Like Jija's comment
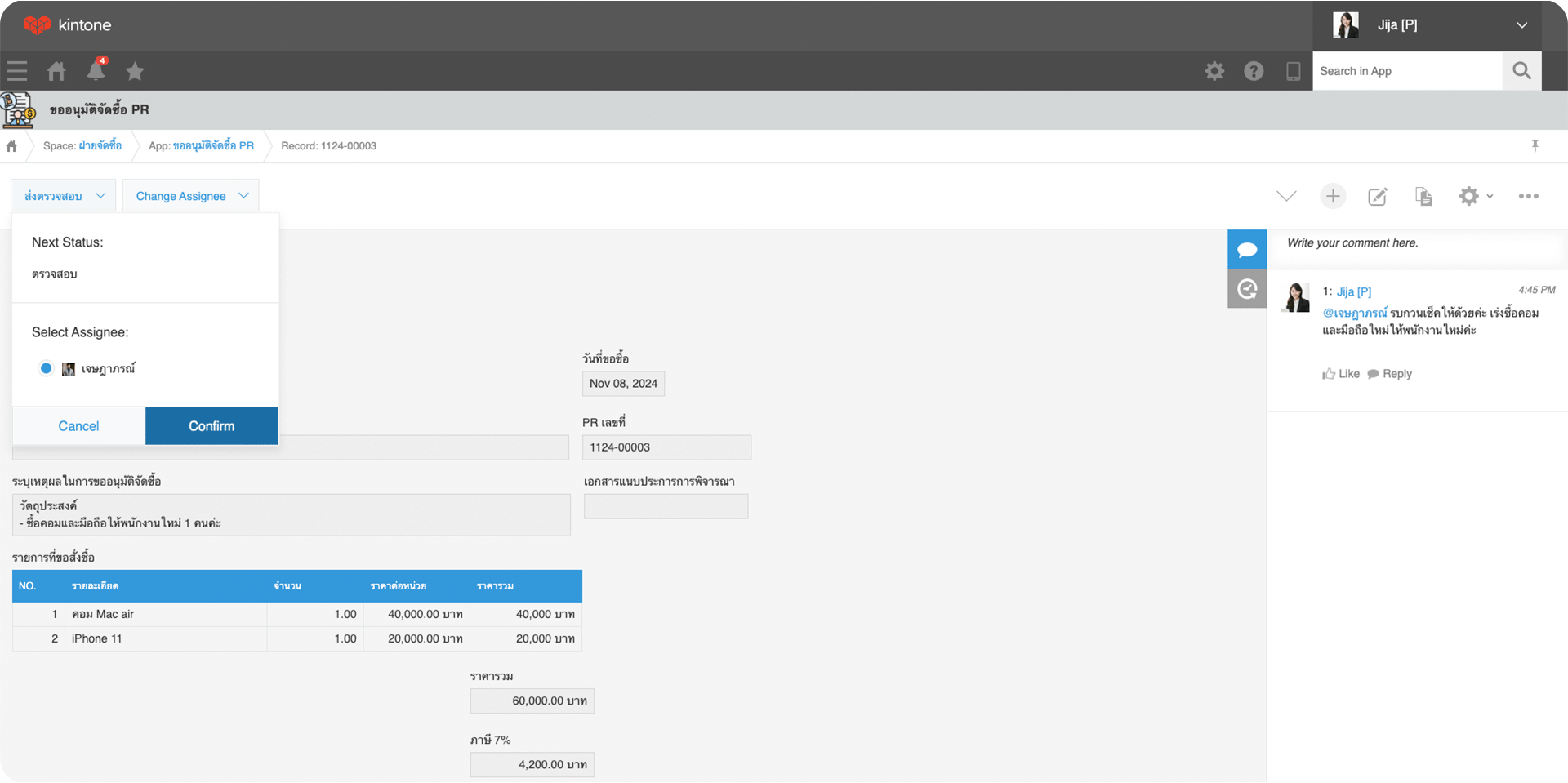This screenshot has height=783, width=1568. pos(1341,374)
